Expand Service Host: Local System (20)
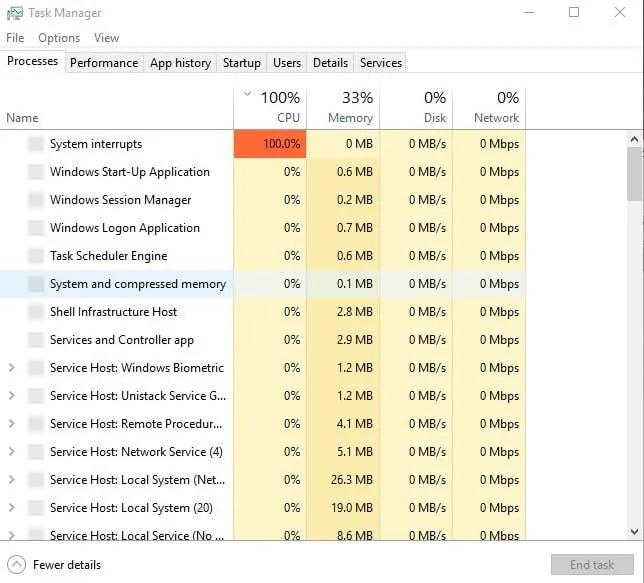This screenshot has width=644, height=583. (11, 508)
